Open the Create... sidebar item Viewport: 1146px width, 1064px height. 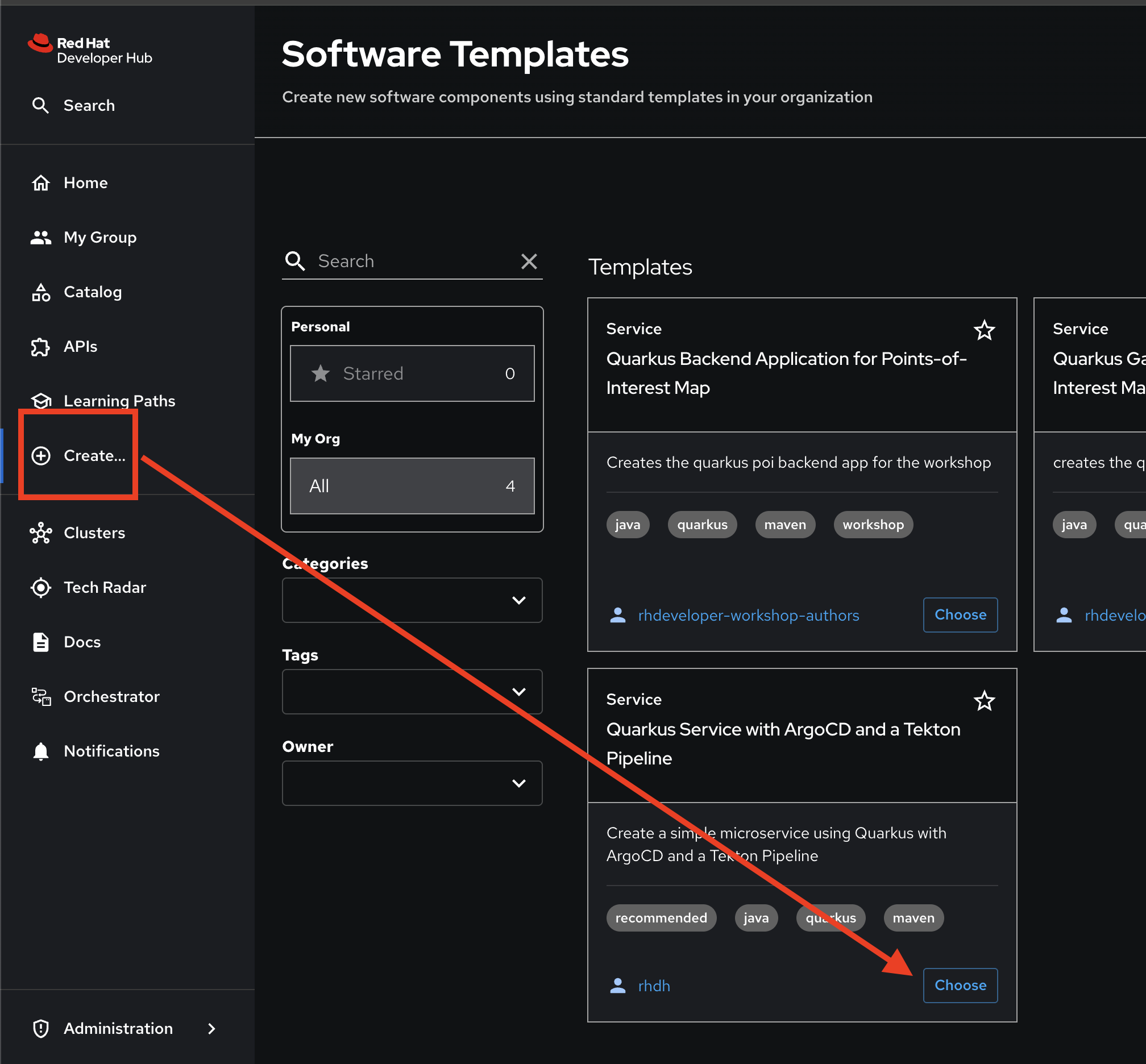(x=94, y=455)
